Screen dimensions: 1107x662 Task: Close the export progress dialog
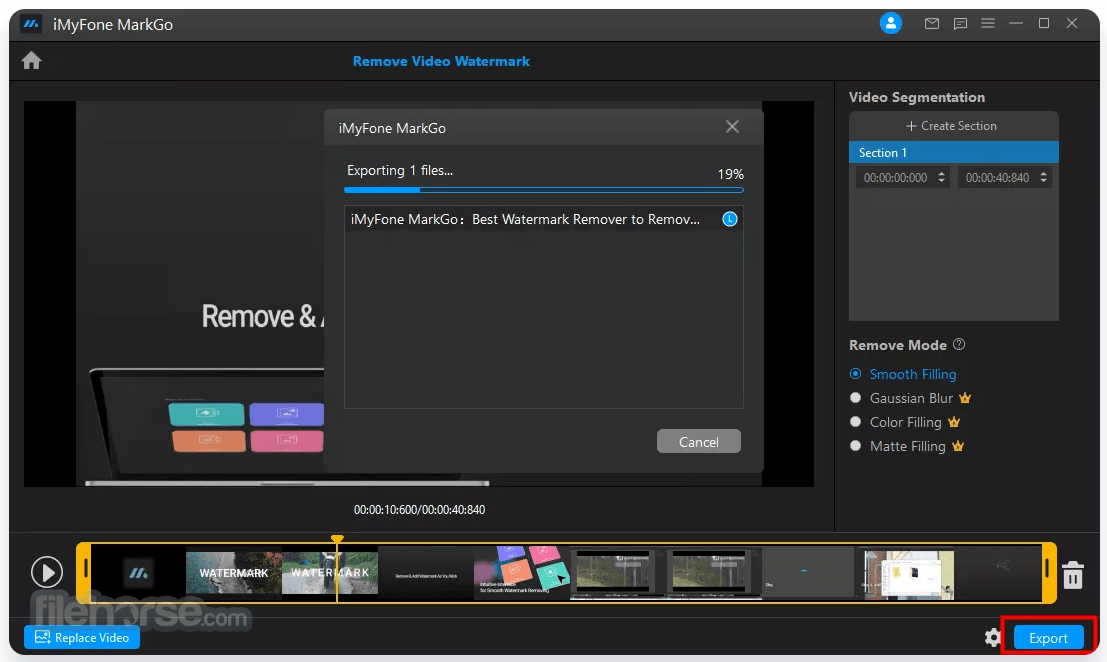[732, 126]
